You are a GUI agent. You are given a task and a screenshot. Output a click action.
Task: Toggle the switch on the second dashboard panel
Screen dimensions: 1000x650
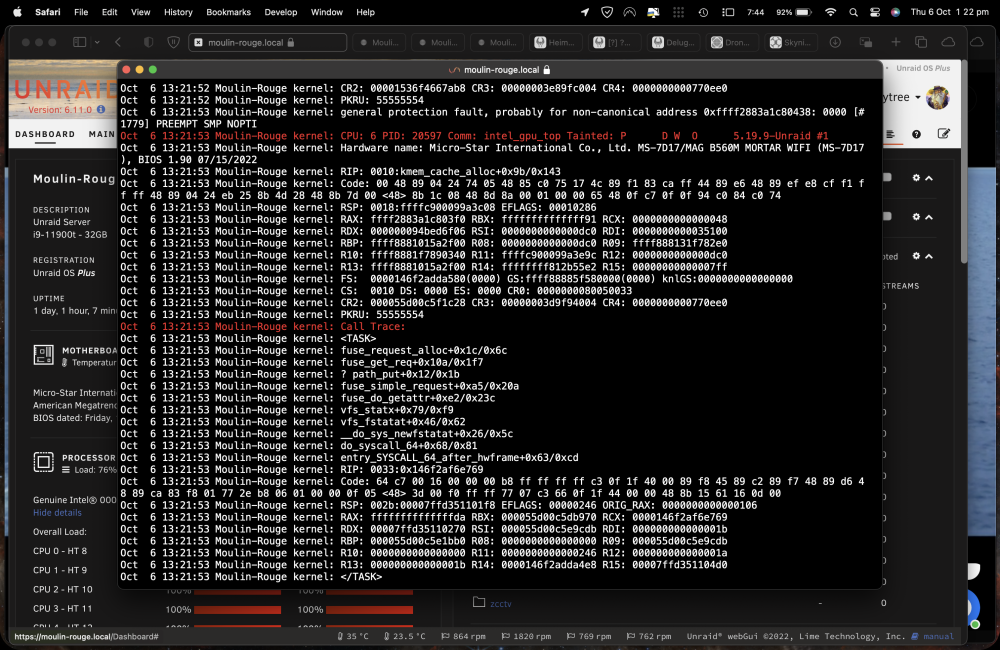[x=886, y=216]
